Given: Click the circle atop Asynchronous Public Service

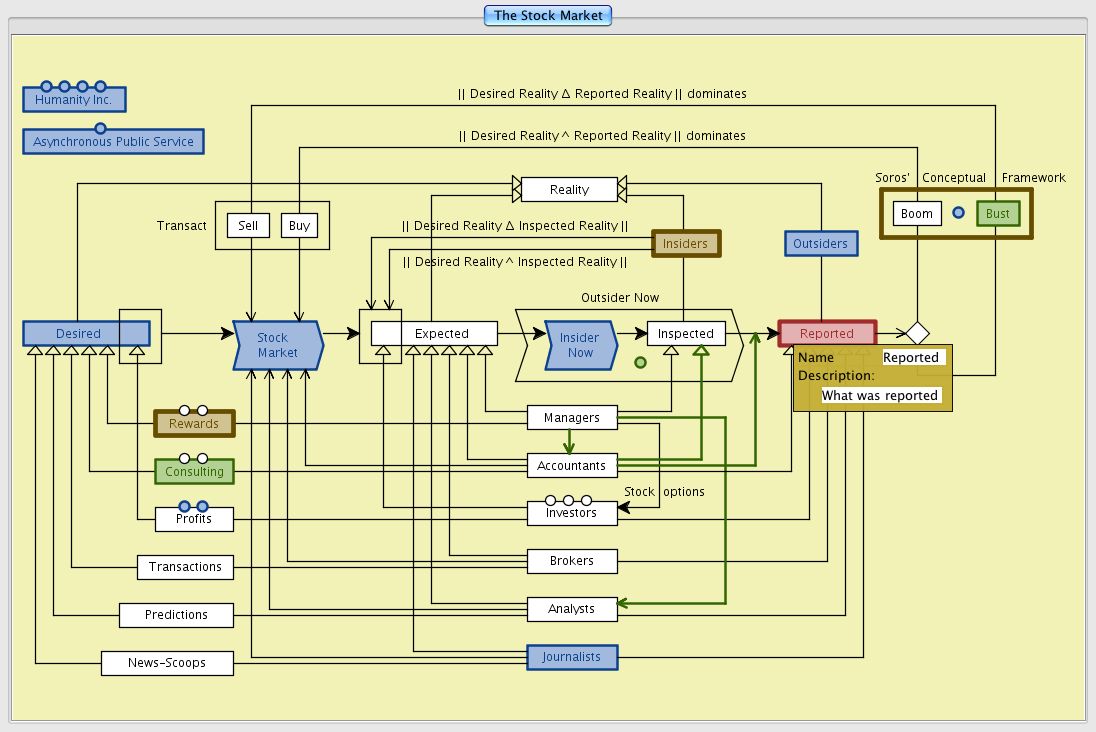Looking at the screenshot, I should click(100, 128).
